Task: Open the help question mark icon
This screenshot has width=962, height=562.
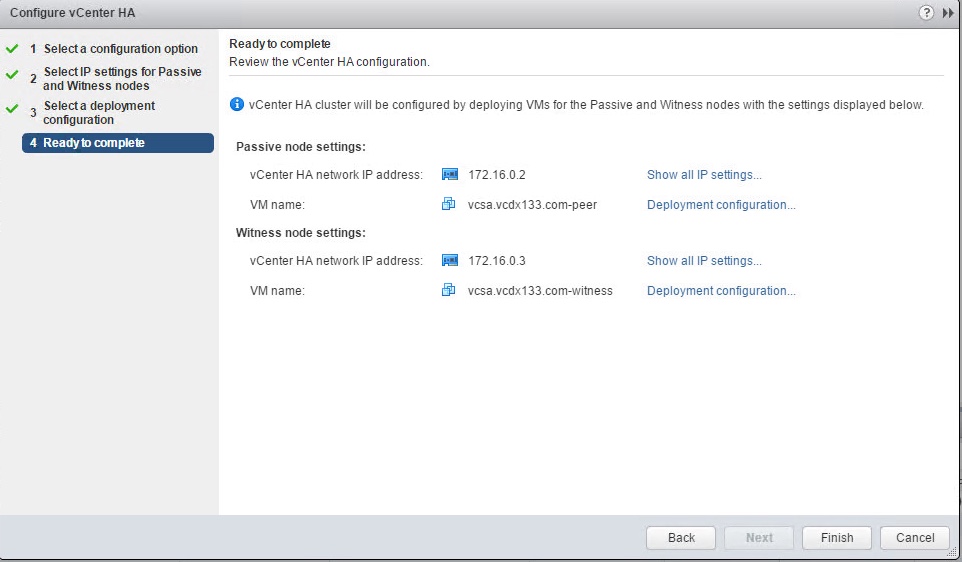Action: (927, 13)
